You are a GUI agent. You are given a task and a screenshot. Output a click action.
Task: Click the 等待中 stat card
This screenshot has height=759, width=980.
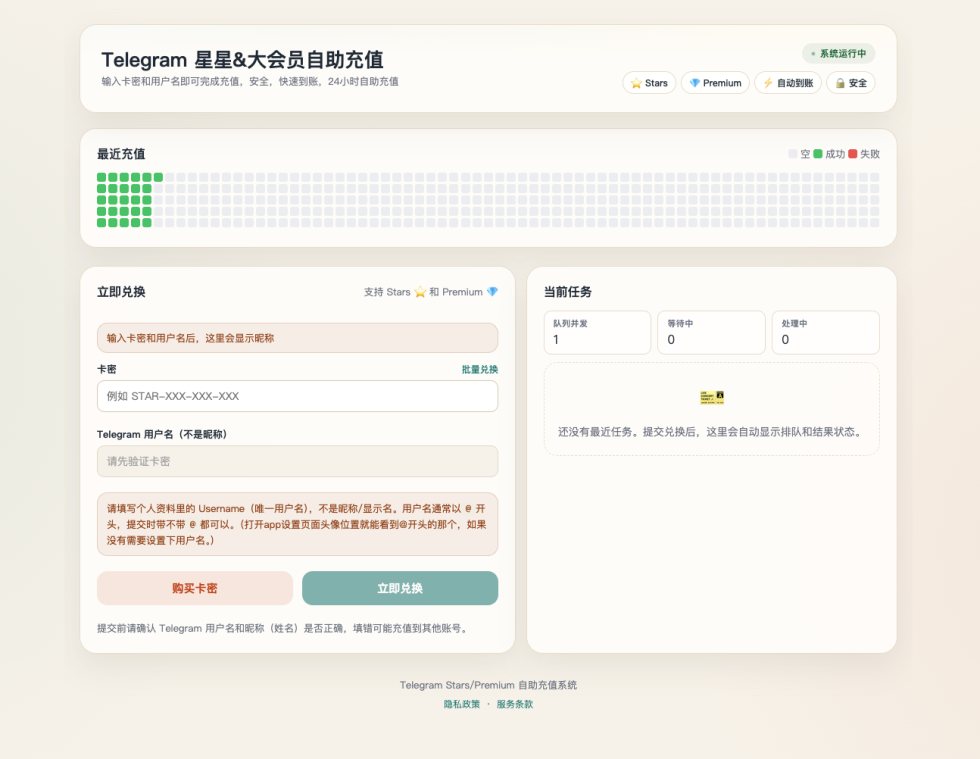(711, 333)
